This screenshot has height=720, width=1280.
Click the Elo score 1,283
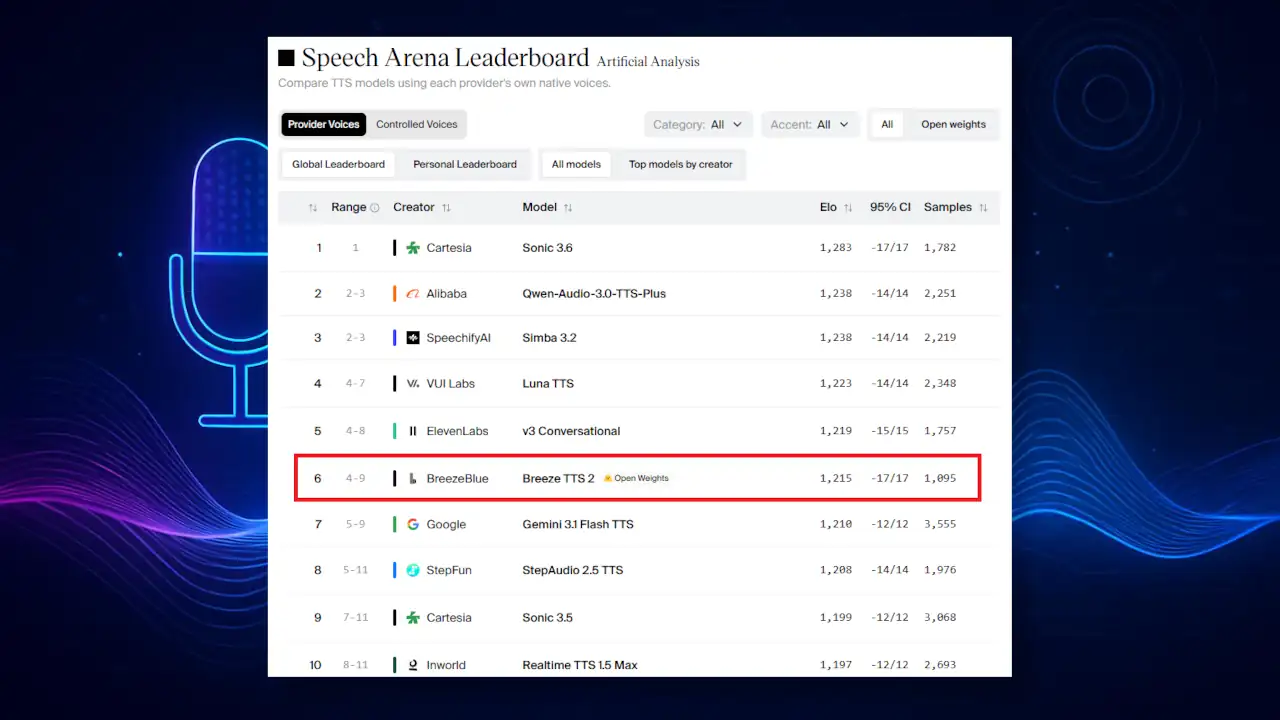point(836,248)
